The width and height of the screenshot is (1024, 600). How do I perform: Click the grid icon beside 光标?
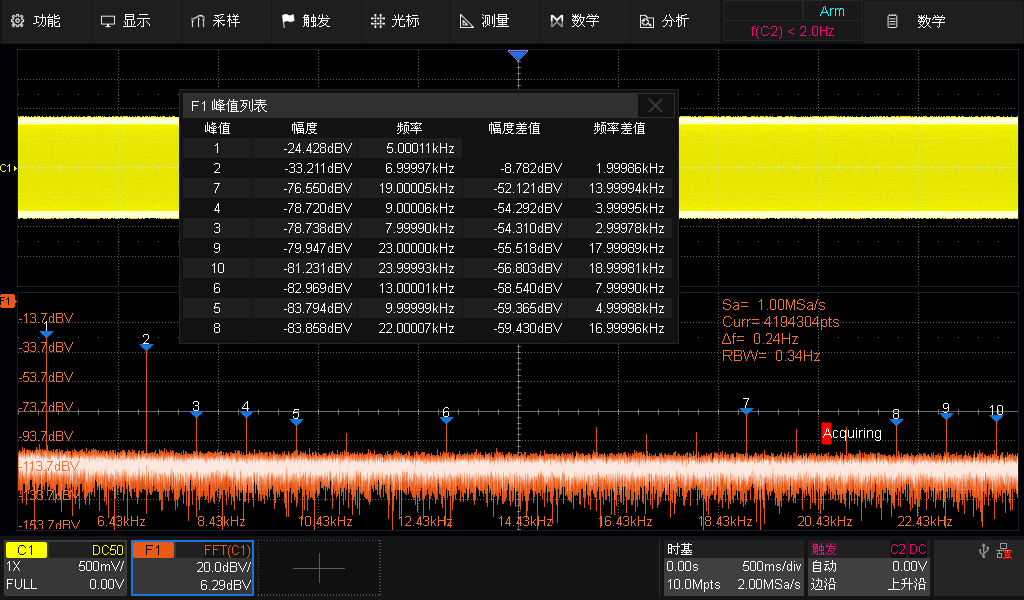click(x=377, y=21)
